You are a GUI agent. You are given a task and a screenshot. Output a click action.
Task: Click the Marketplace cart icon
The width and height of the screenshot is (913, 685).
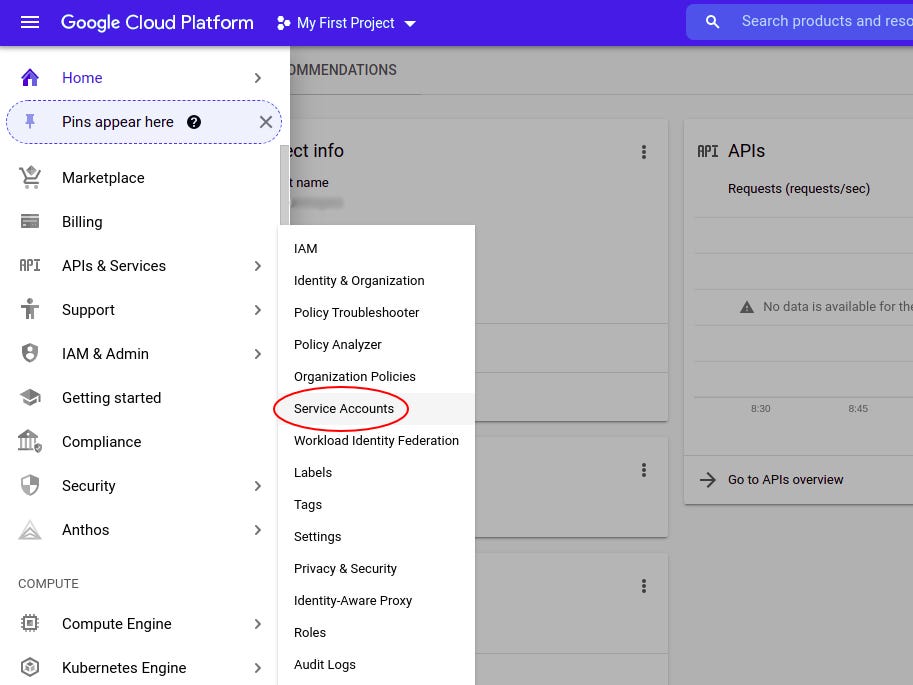pos(30,178)
